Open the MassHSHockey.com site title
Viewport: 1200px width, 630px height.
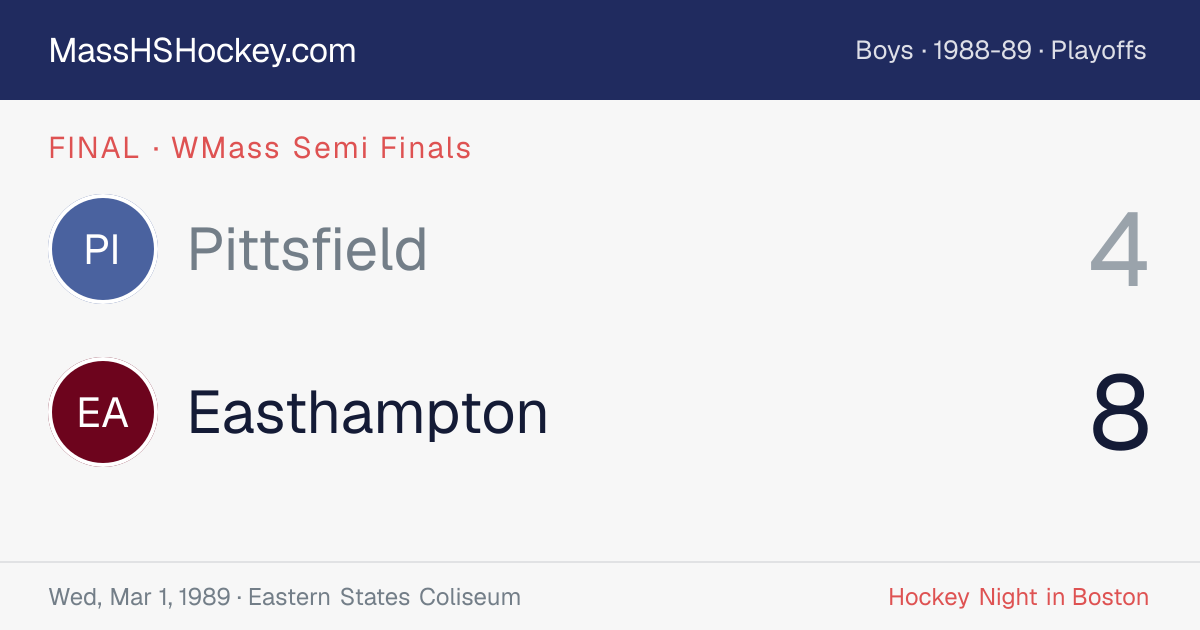pos(202,51)
